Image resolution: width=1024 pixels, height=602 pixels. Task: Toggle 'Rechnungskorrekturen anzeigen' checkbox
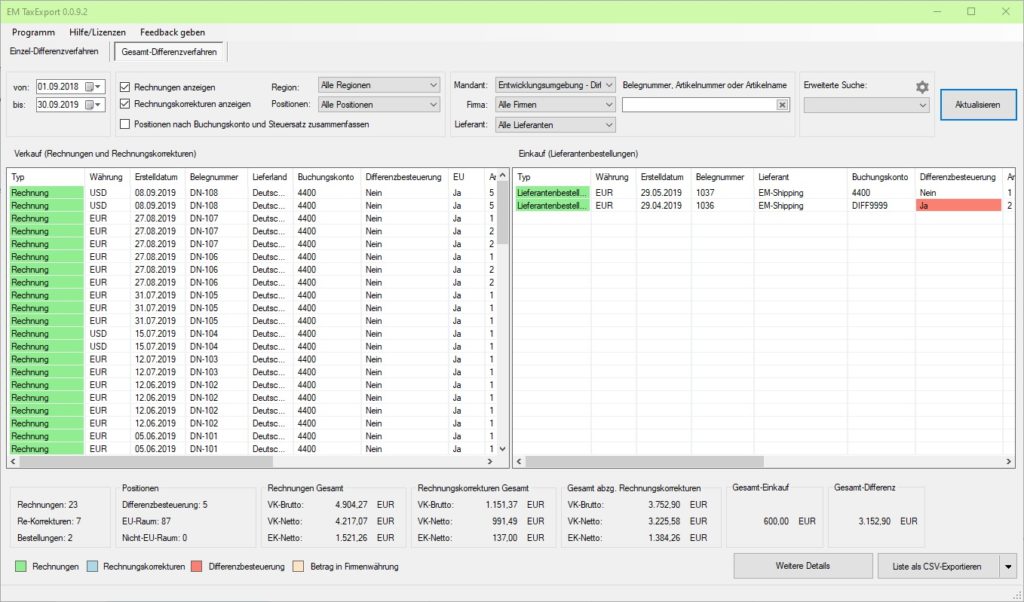[x=125, y=104]
